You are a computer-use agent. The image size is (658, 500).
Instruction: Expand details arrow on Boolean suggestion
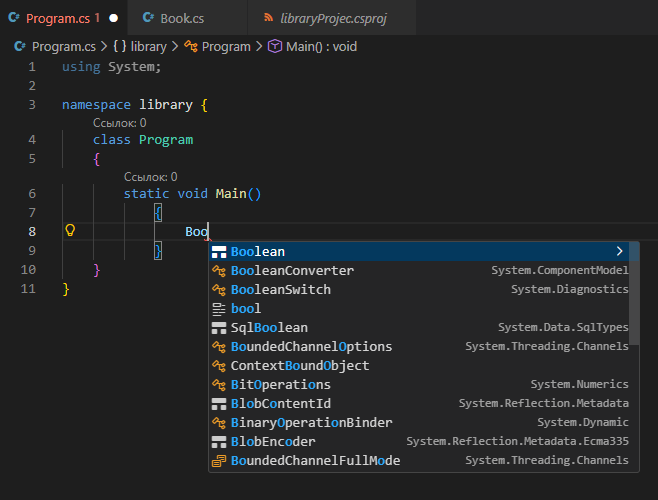[620, 252]
